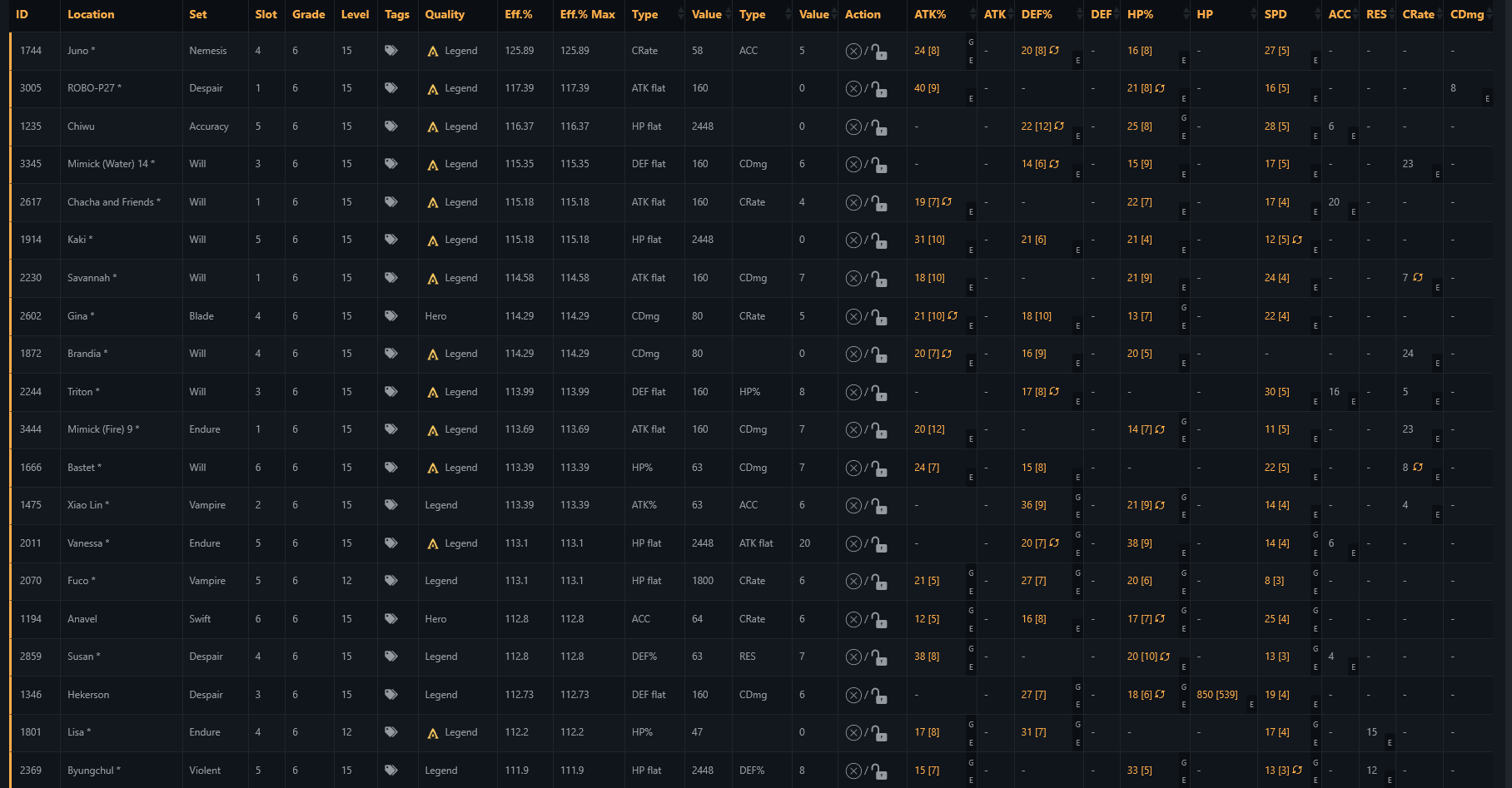The width and height of the screenshot is (1512, 788).
Task: Toggle the lock on Juno's rune
Action: (x=879, y=52)
